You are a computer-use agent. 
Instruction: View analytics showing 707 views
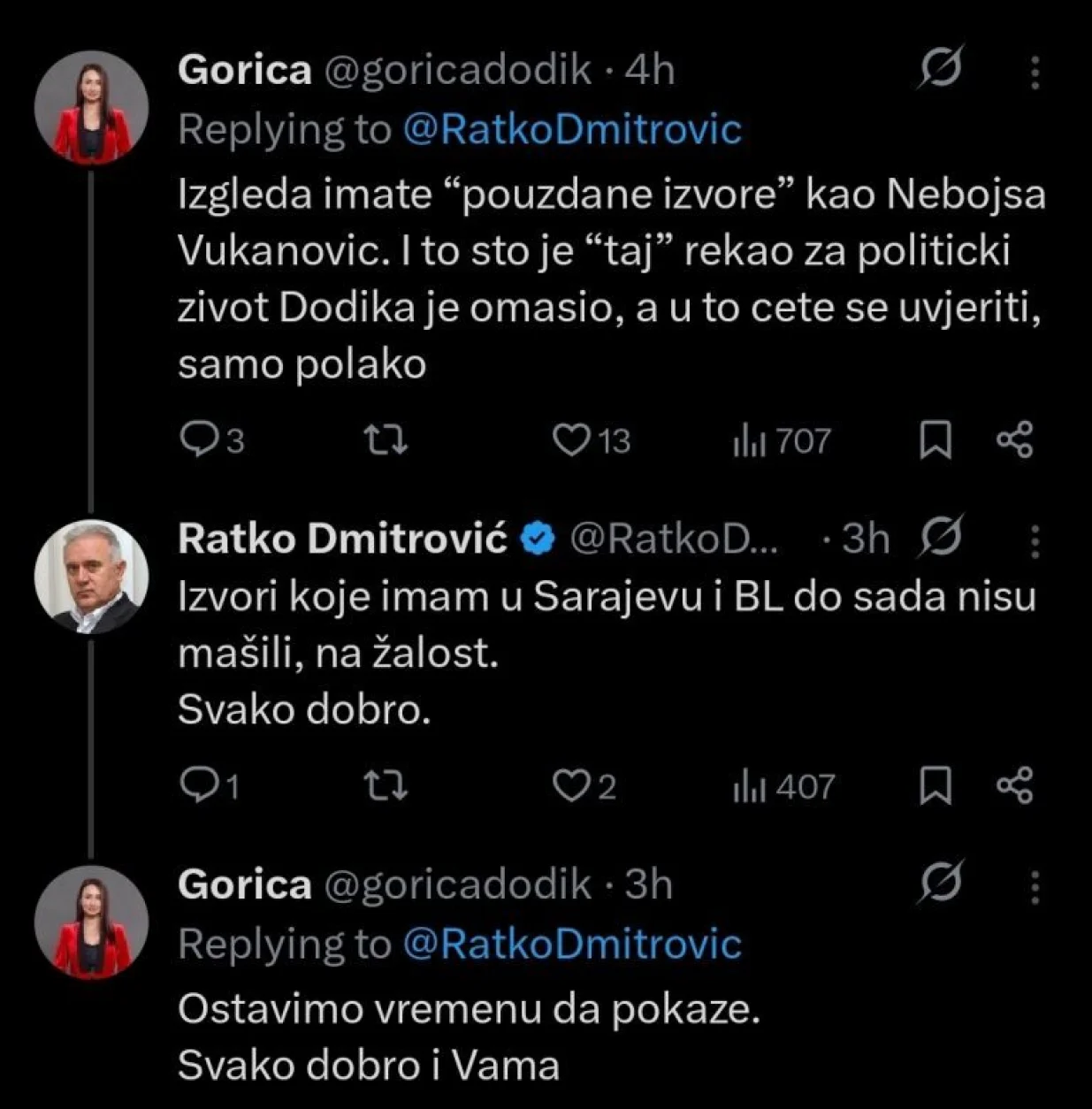click(780, 439)
